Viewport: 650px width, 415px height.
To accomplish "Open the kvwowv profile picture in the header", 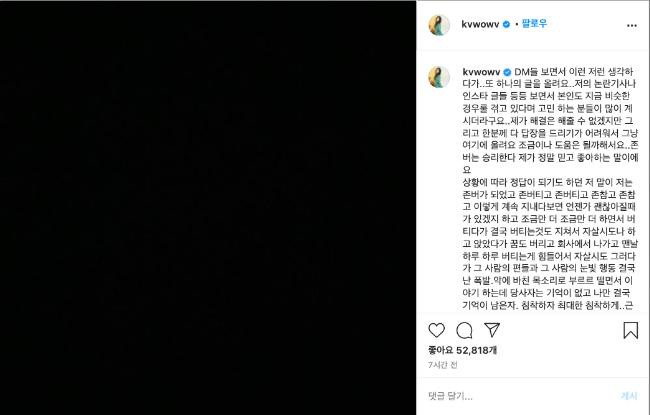I will (x=439, y=25).
